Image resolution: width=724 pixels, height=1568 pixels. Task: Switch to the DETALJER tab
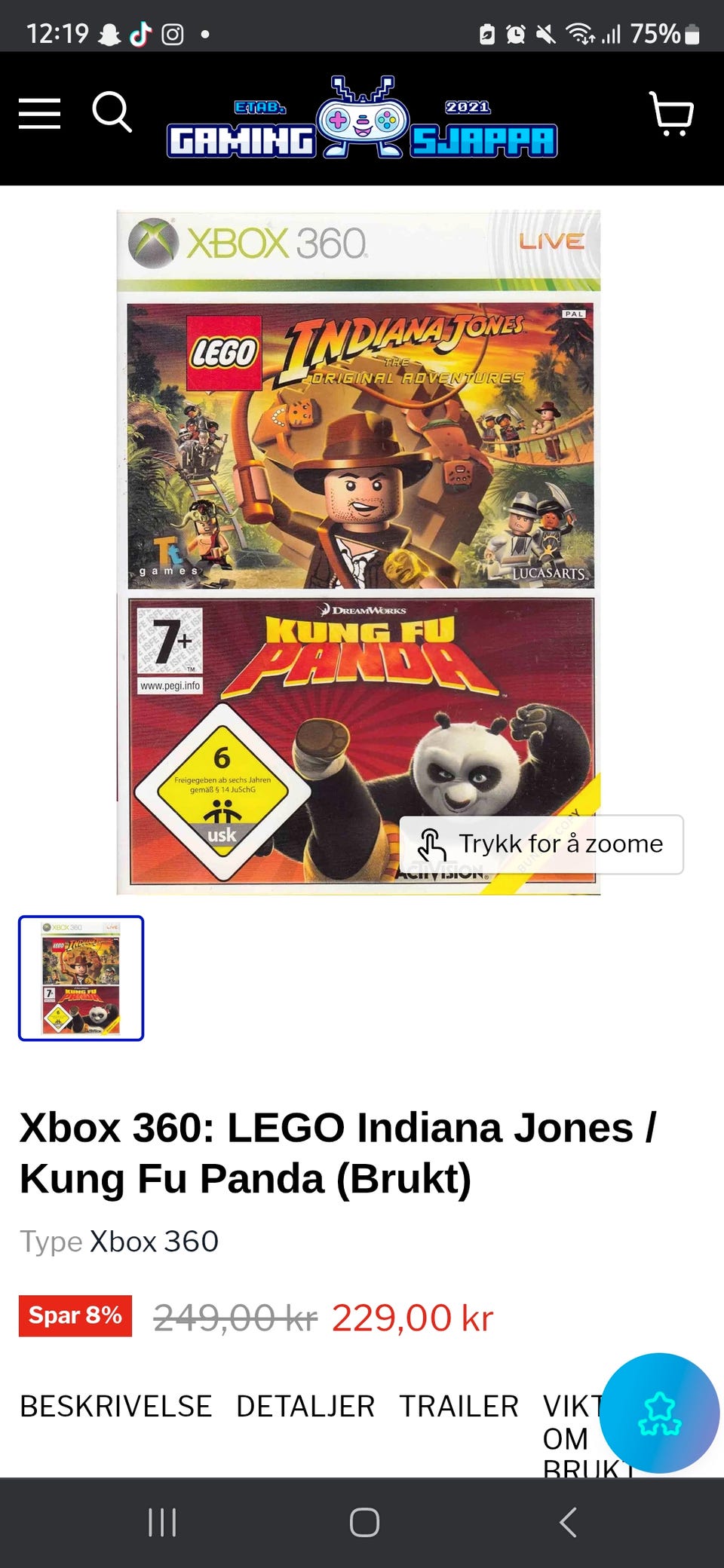[x=305, y=1406]
